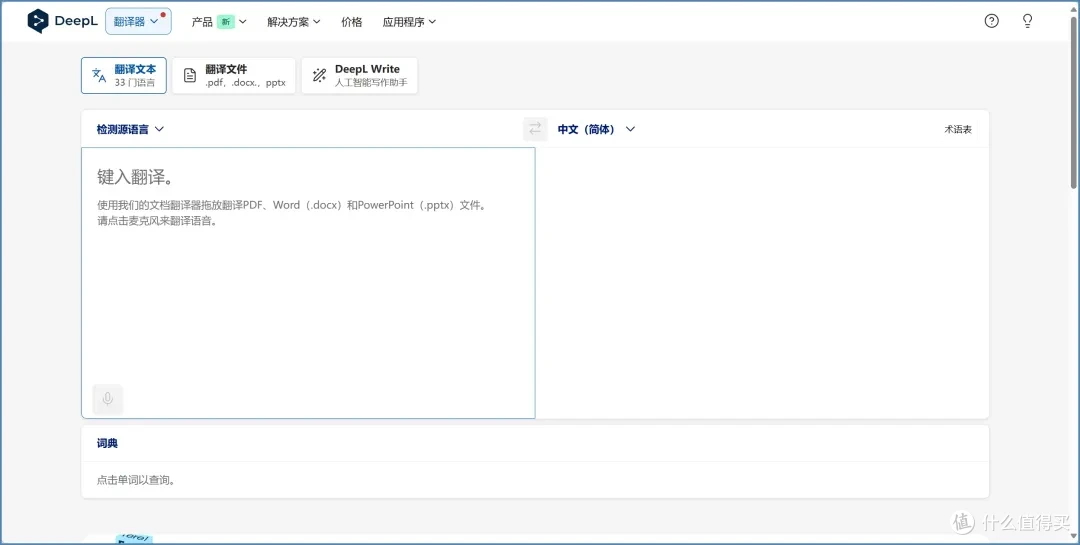The image size is (1080, 545).
Task: Click the document file icon
Action: click(x=190, y=76)
